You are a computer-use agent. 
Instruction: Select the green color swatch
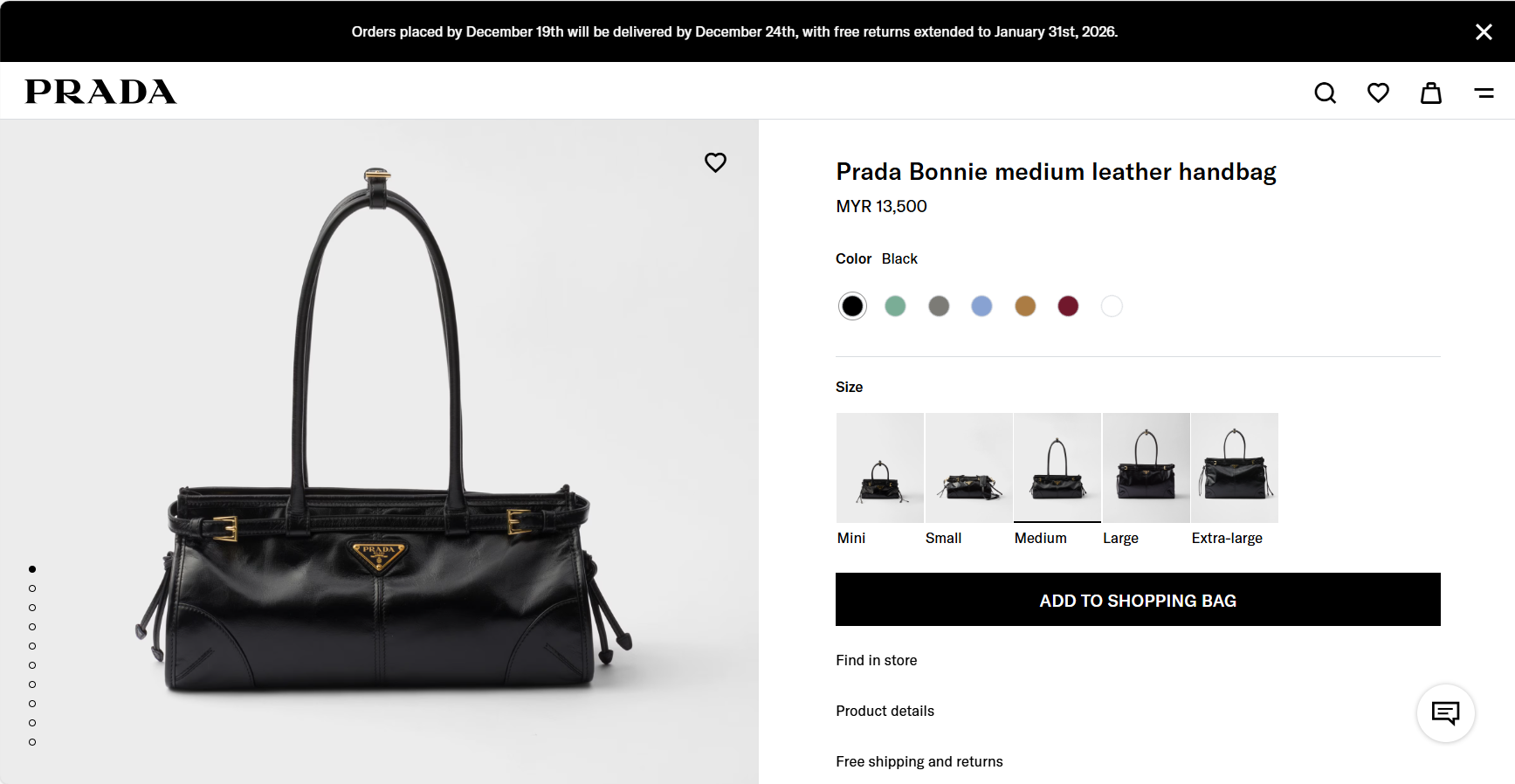895,306
